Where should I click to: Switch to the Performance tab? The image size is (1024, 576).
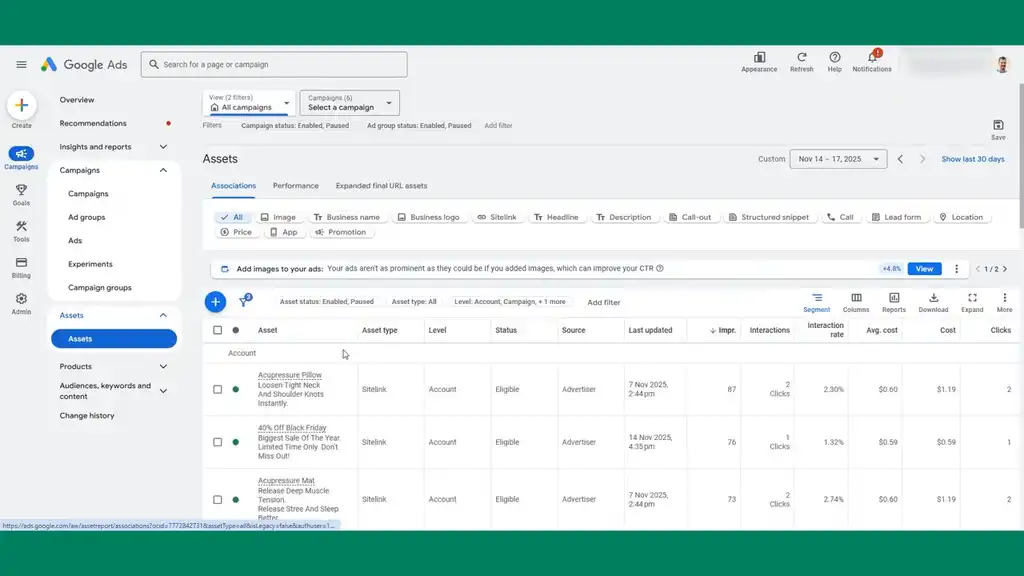[295, 186]
